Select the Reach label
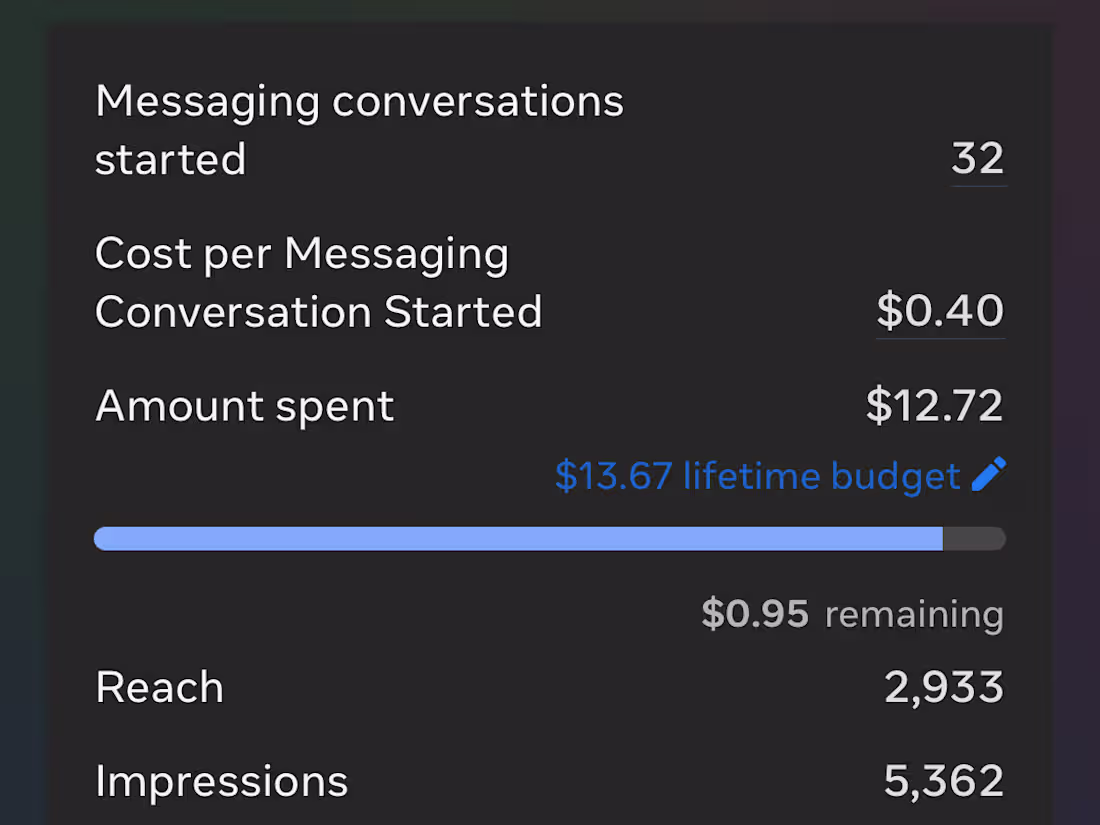The width and height of the screenshot is (1100, 825). [x=160, y=687]
